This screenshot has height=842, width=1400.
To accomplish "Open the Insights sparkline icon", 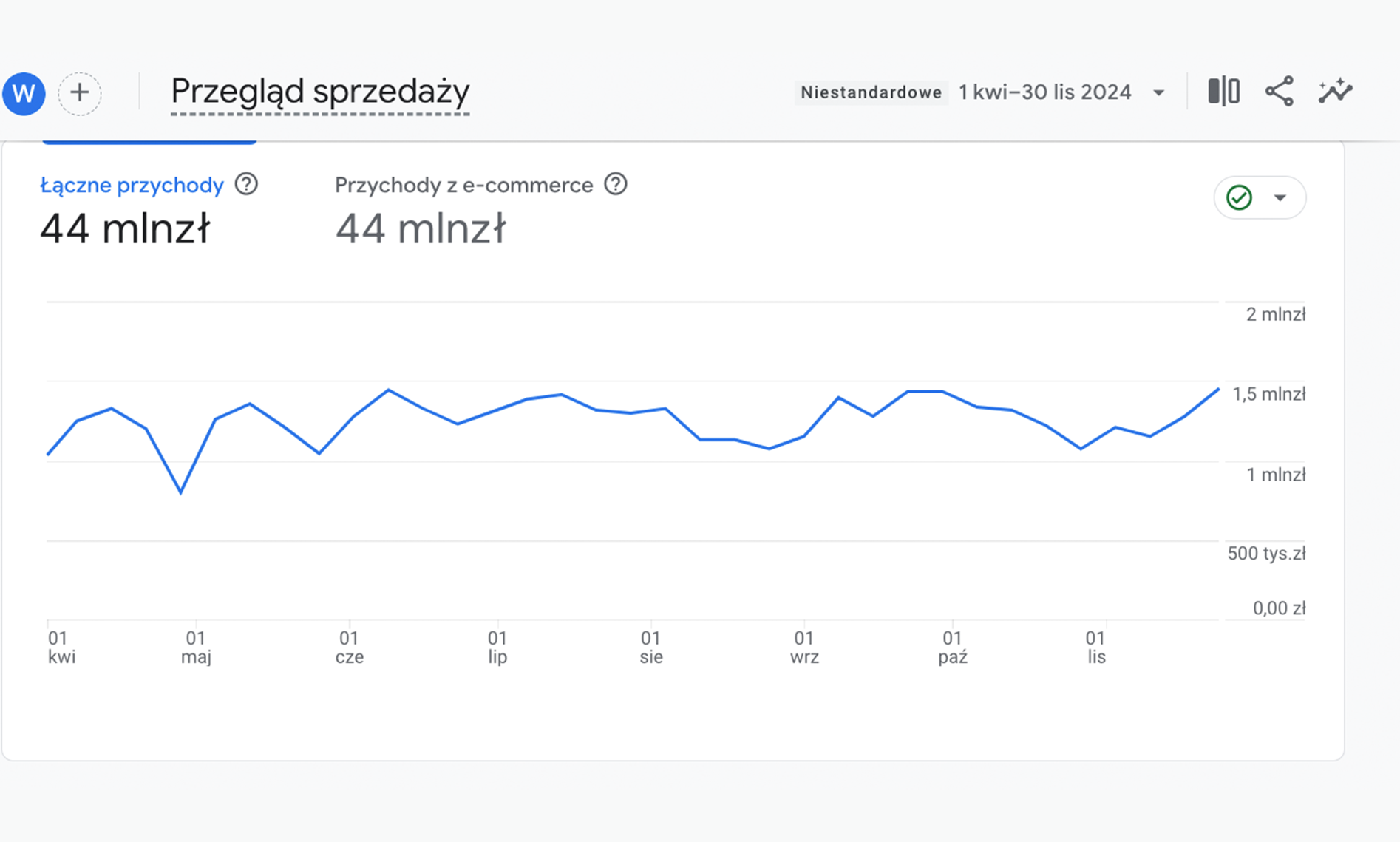I will tap(1335, 92).
